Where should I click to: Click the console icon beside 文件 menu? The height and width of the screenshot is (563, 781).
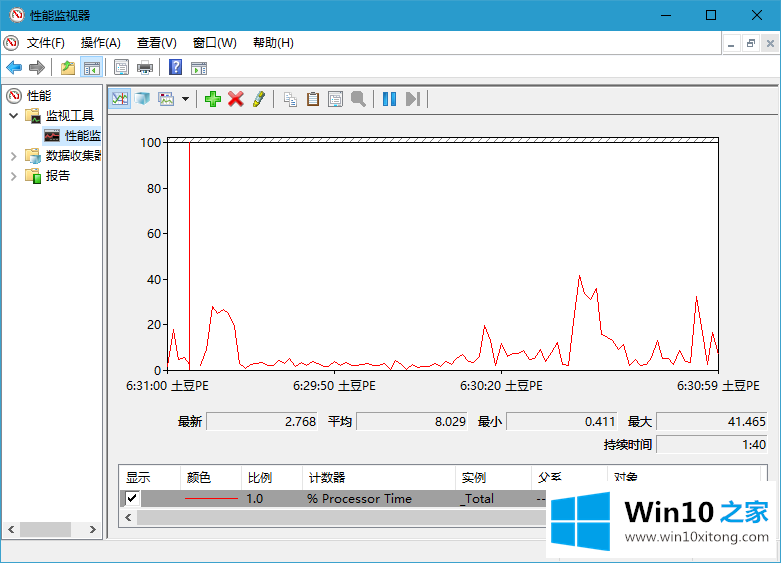[x=11, y=43]
